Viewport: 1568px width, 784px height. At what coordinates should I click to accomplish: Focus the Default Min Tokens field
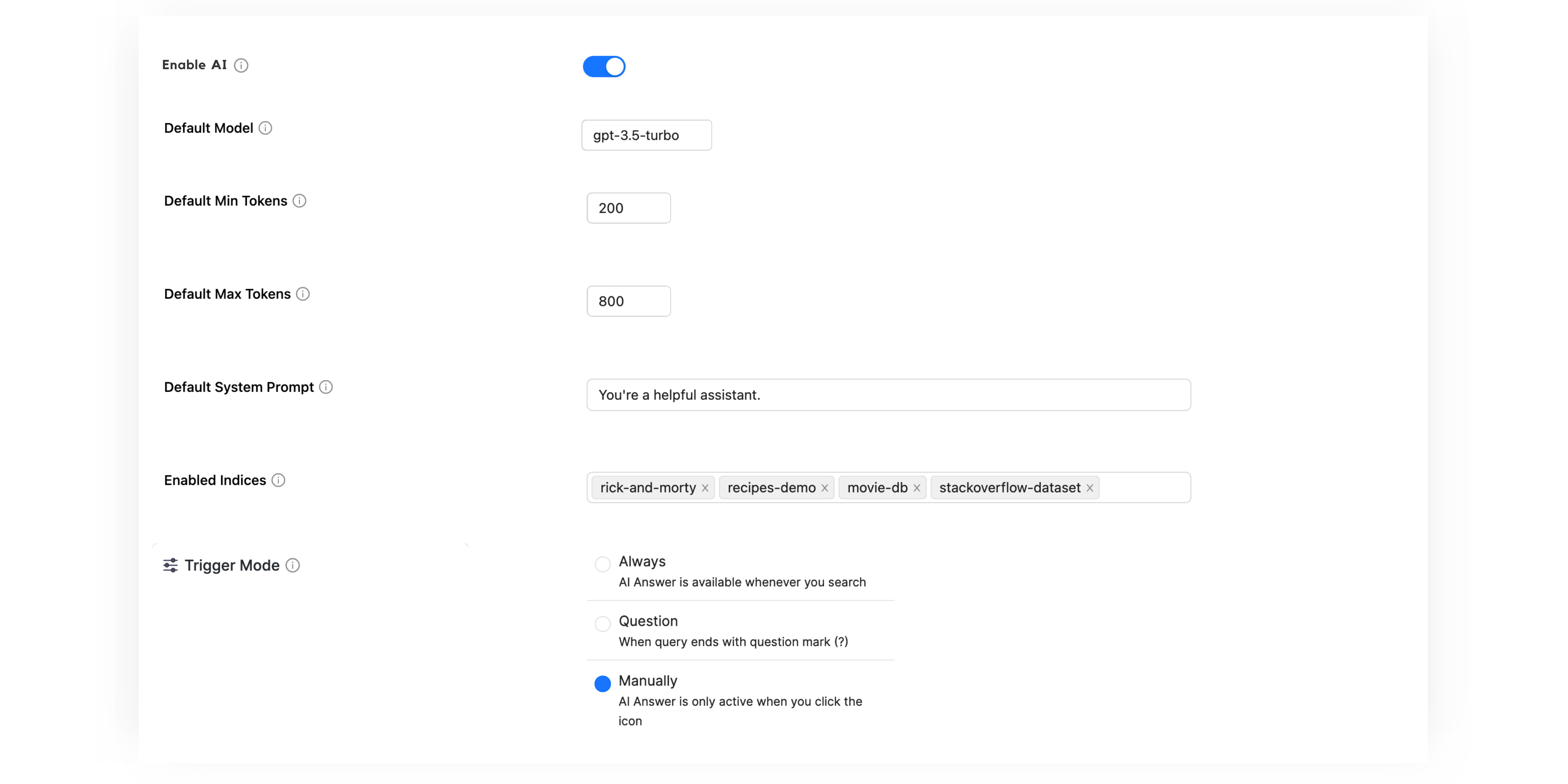coord(629,208)
